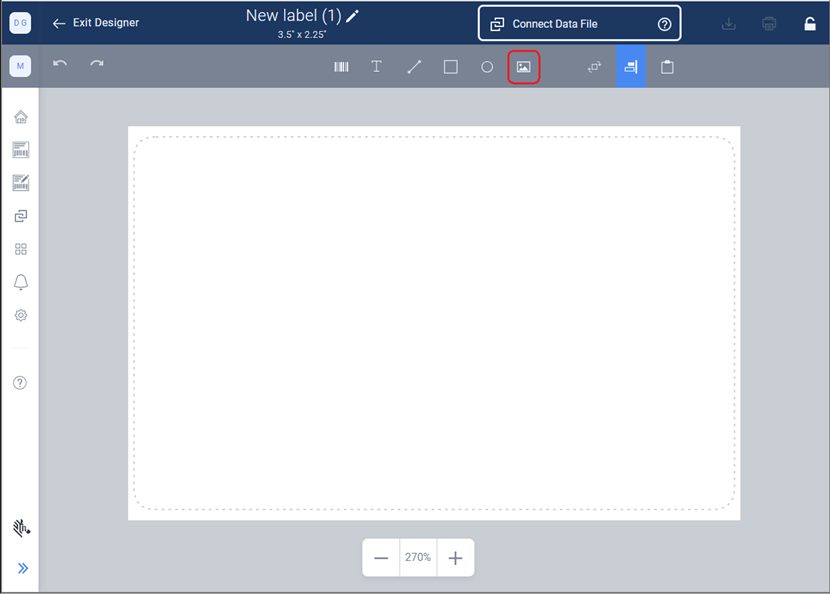830x594 pixels.
Task: Click Exit Designer
Action: tap(96, 23)
